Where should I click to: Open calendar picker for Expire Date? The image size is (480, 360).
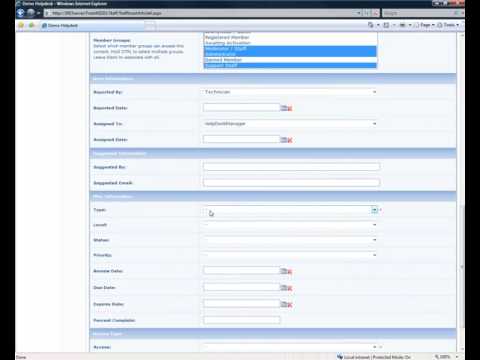pyautogui.click(x=284, y=304)
